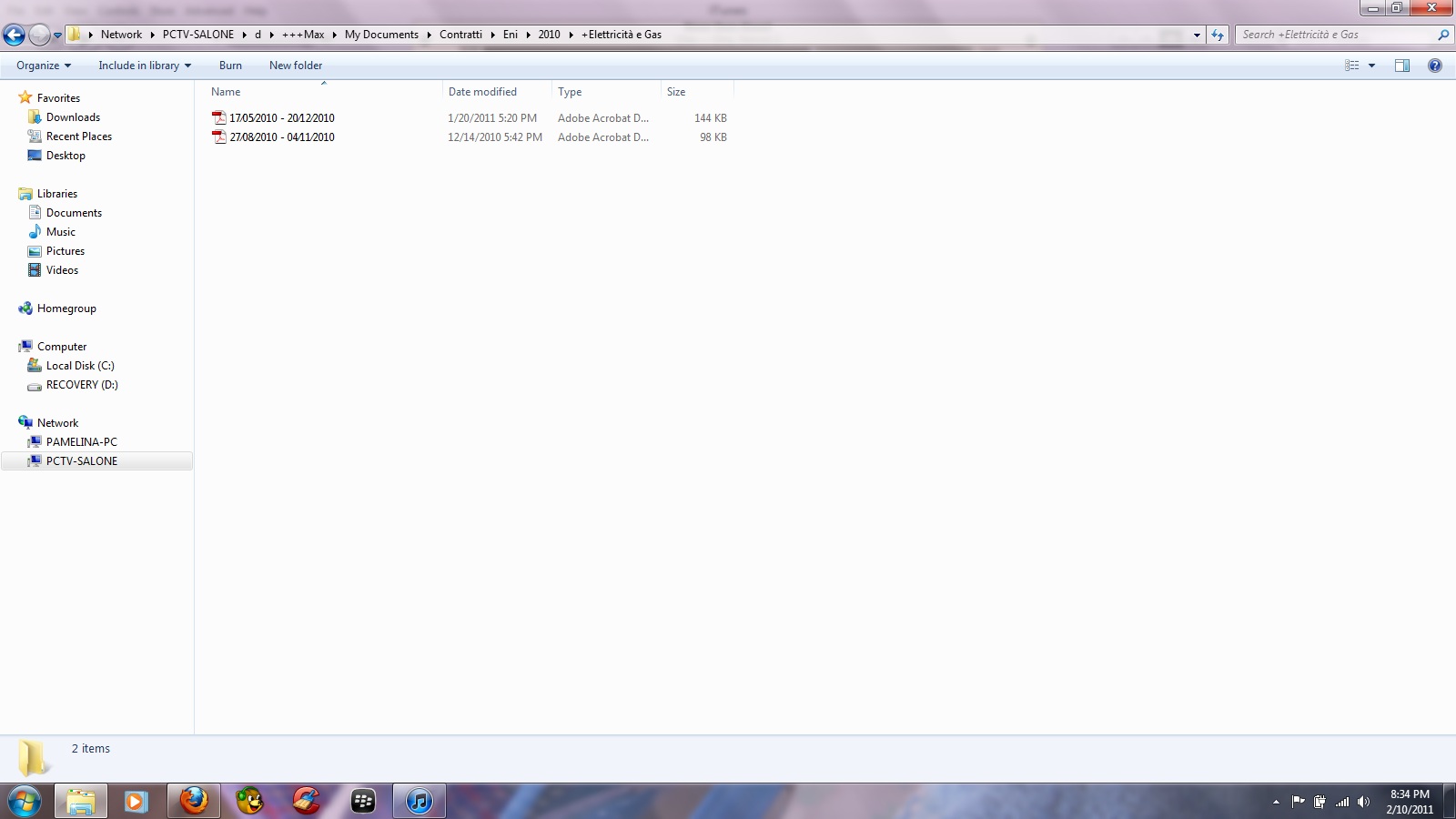
Task: Click the search magnifier icon
Action: coord(1442,35)
